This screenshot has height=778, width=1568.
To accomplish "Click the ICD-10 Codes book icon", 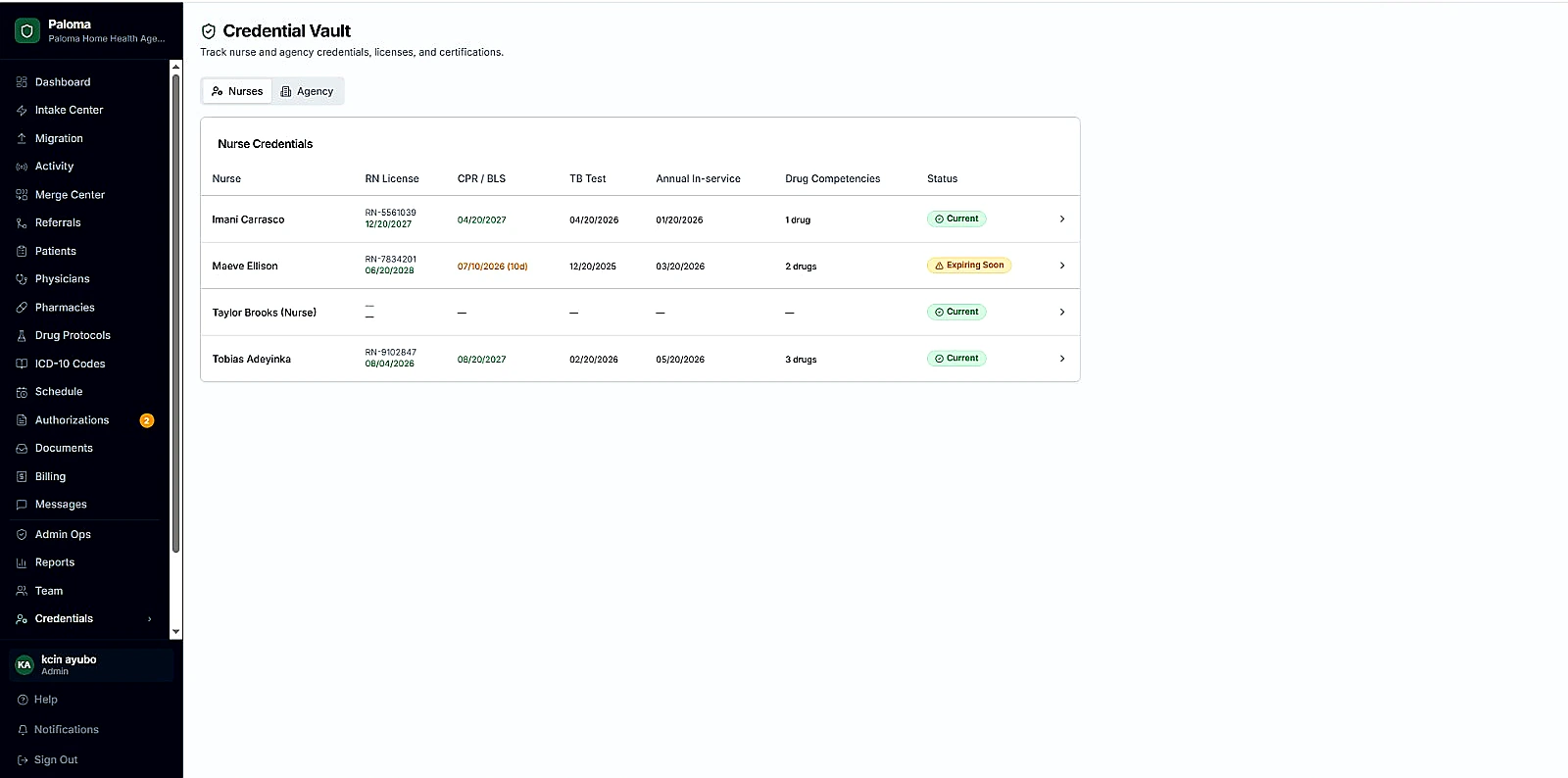I will pos(22,364).
